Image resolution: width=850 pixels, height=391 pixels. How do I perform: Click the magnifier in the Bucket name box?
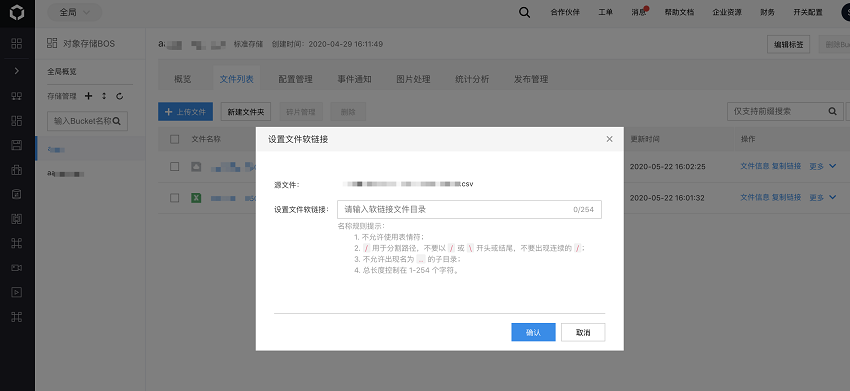click(117, 121)
